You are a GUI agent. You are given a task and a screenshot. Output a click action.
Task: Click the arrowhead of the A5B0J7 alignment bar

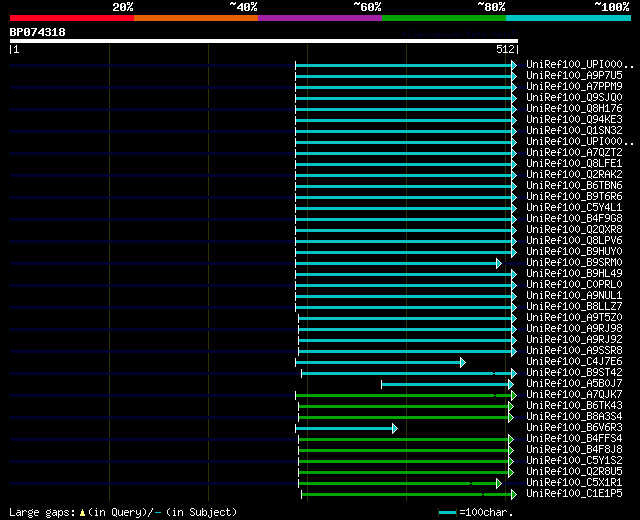pos(511,384)
